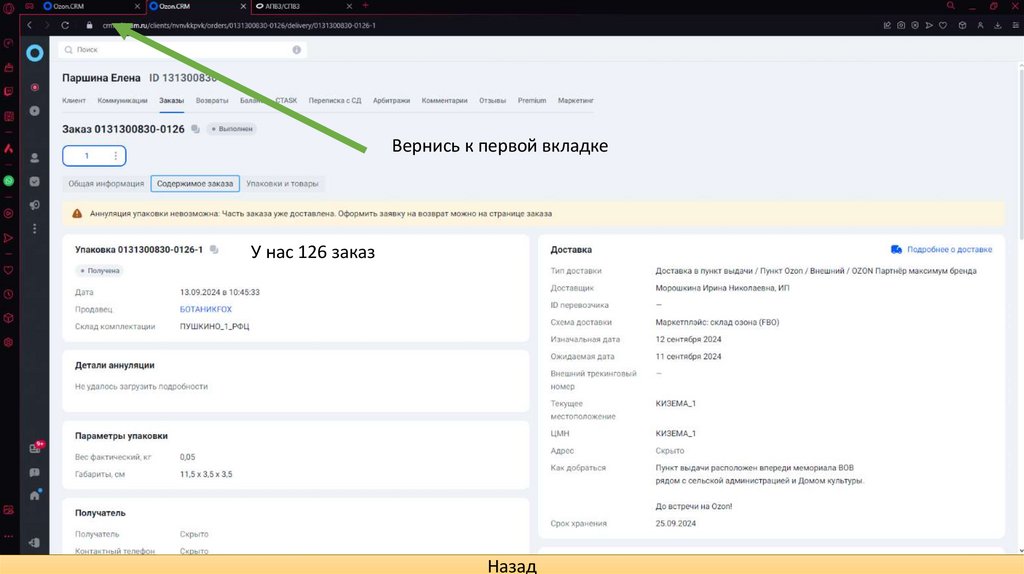
Task: Open the Комментарии tab
Action: pyautogui.click(x=444, y=101)
